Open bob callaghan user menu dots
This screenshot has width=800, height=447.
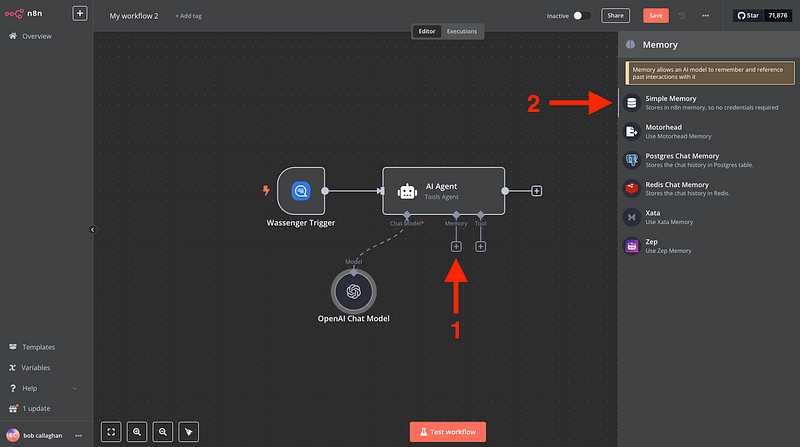79,435
